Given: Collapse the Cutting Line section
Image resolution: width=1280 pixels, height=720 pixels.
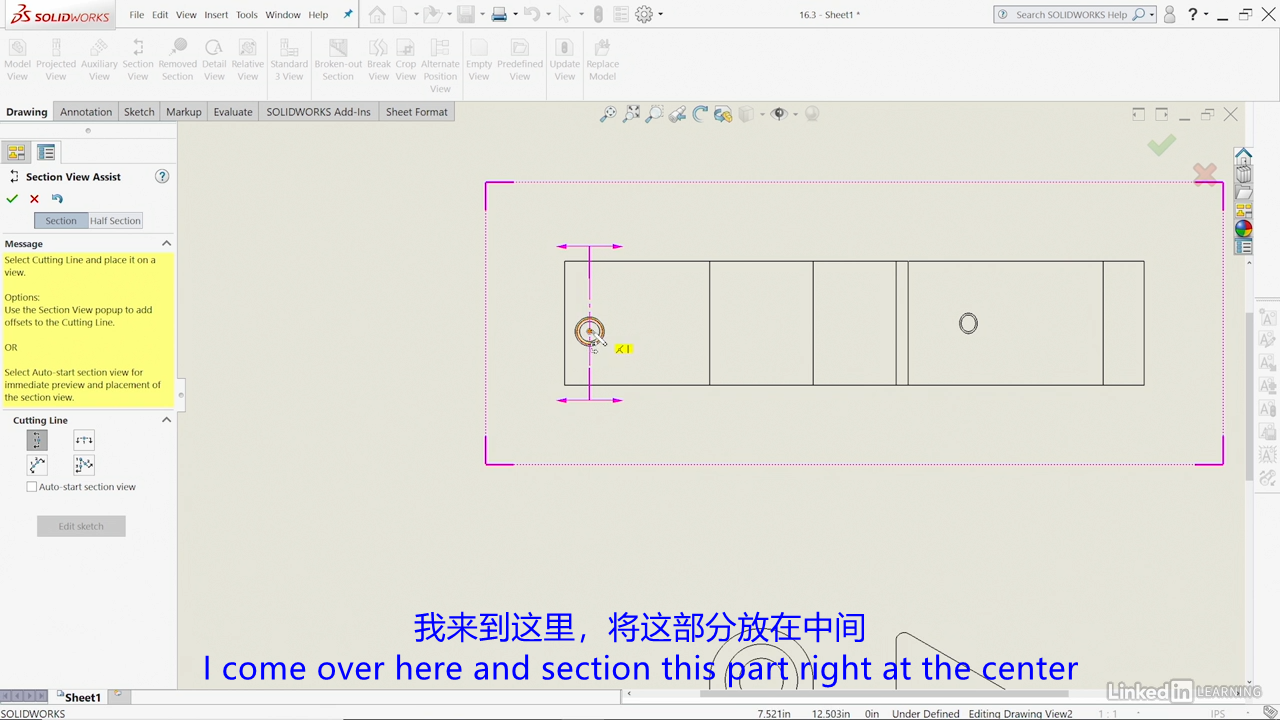Looking at the screenshot, I should [166, 420].
